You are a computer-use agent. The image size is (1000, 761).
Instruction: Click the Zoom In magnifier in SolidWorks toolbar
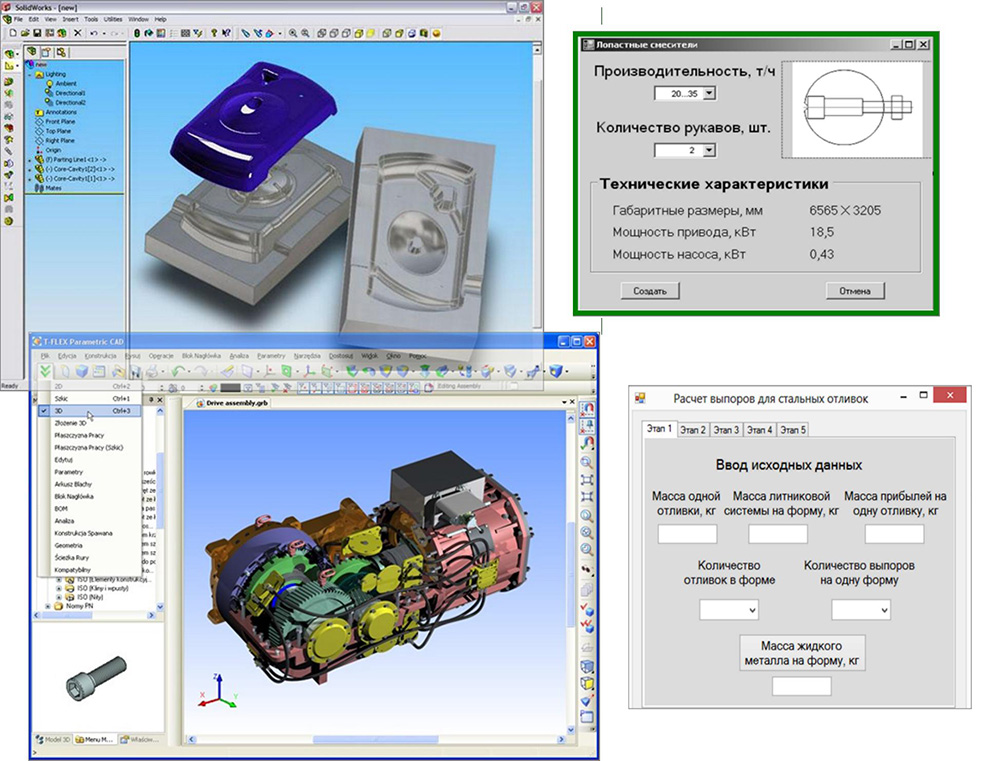point(293,33)
